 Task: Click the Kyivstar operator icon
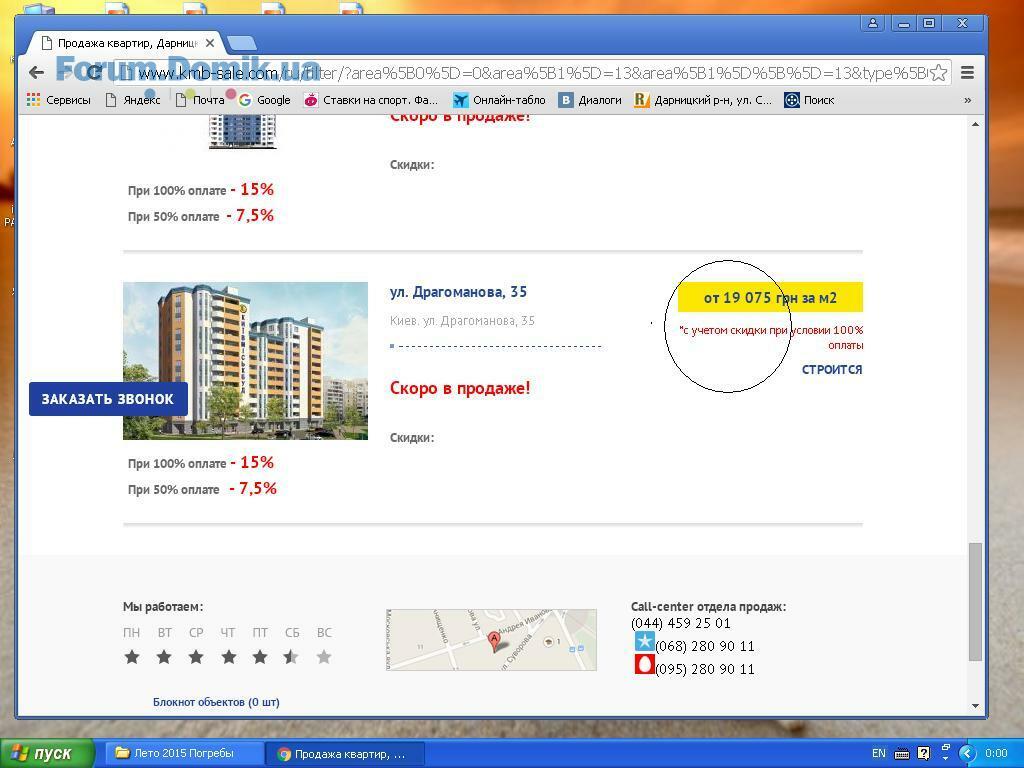[645, 641]
